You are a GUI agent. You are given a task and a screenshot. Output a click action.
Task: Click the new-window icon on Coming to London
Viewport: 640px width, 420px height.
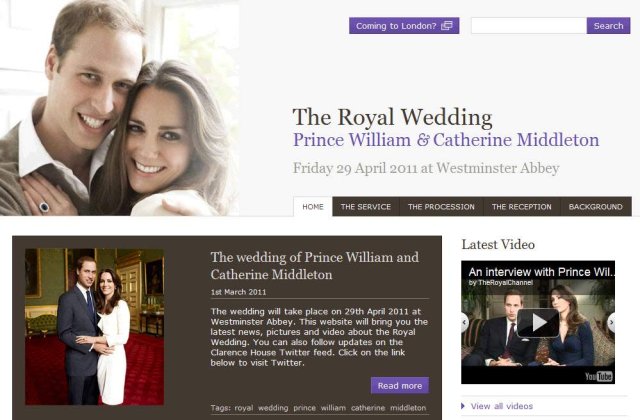(447, 26)
